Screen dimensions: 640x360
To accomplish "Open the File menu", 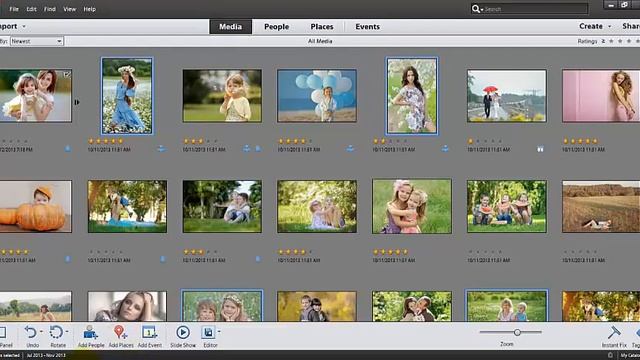I will click(x=14, y=9).
